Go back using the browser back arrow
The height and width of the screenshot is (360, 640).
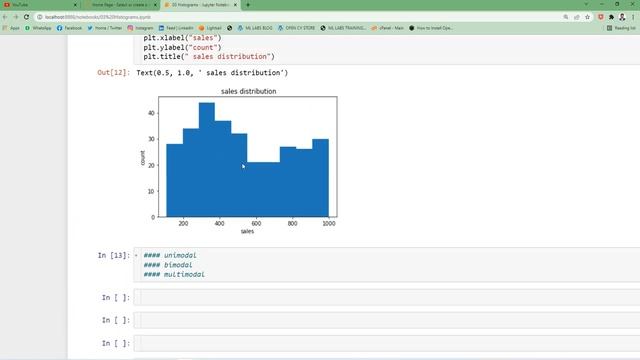pyautogui.click(x=5, y=17)
